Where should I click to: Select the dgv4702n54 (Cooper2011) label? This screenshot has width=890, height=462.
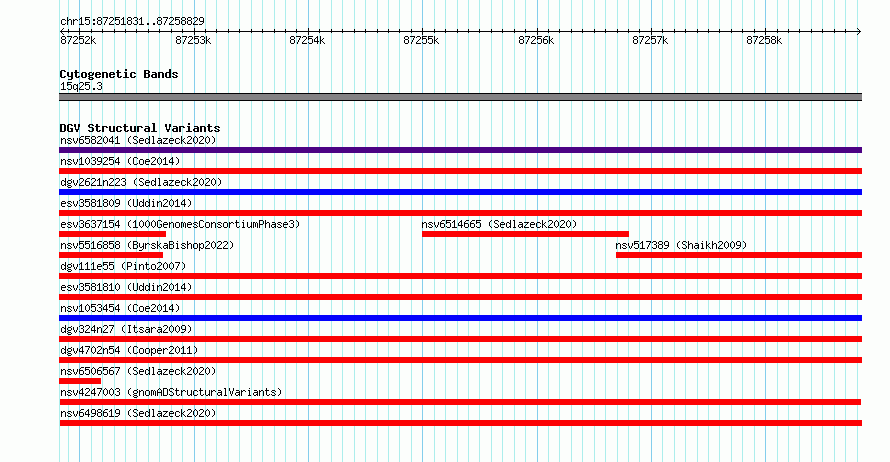129,350
